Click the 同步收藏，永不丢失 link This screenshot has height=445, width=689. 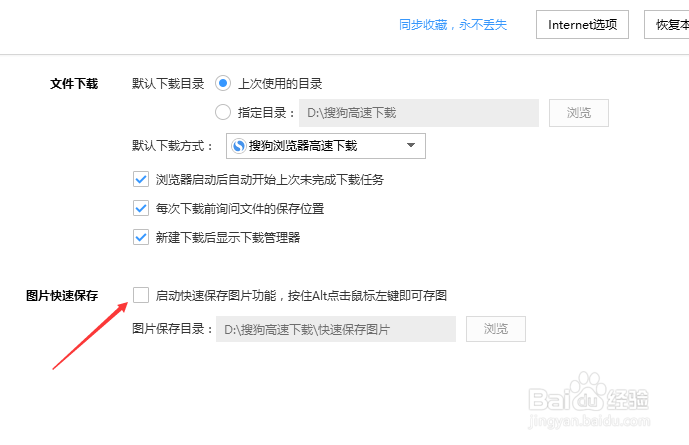tap(453, 25)
